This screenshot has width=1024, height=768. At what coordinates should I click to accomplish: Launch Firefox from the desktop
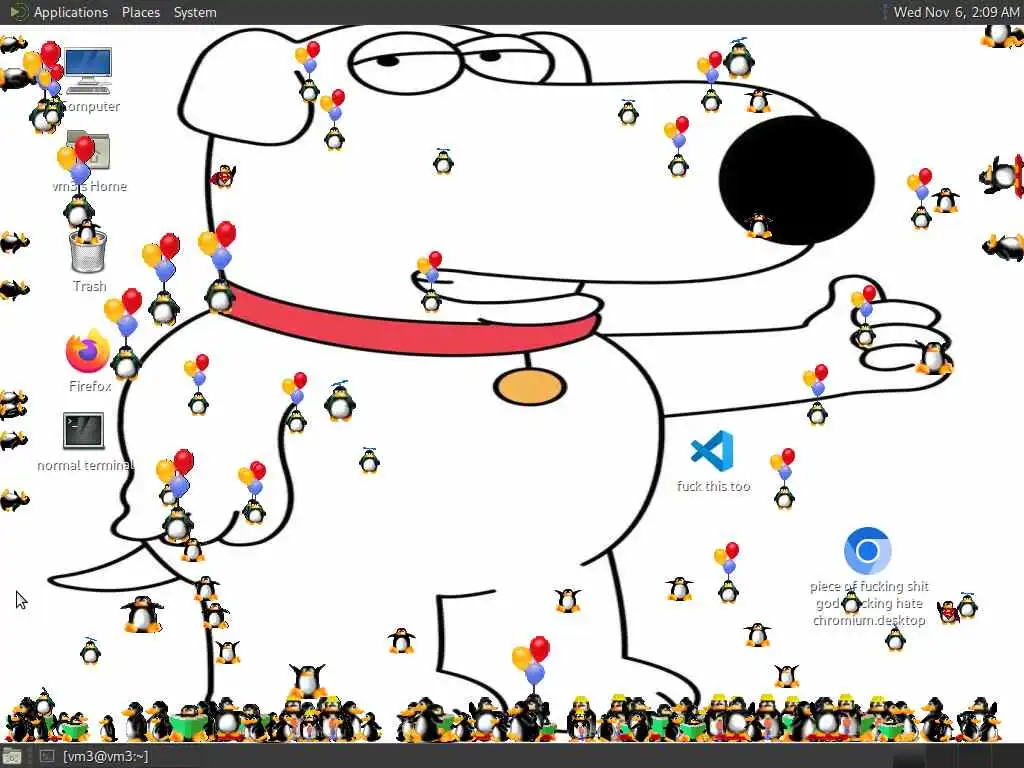(x=88, y=351)
